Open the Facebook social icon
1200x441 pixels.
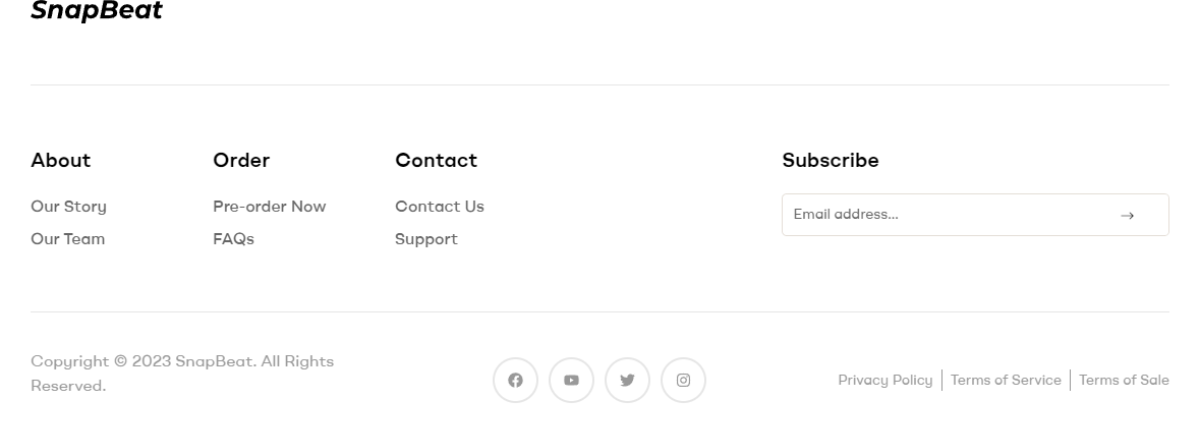tap(516, 380)
